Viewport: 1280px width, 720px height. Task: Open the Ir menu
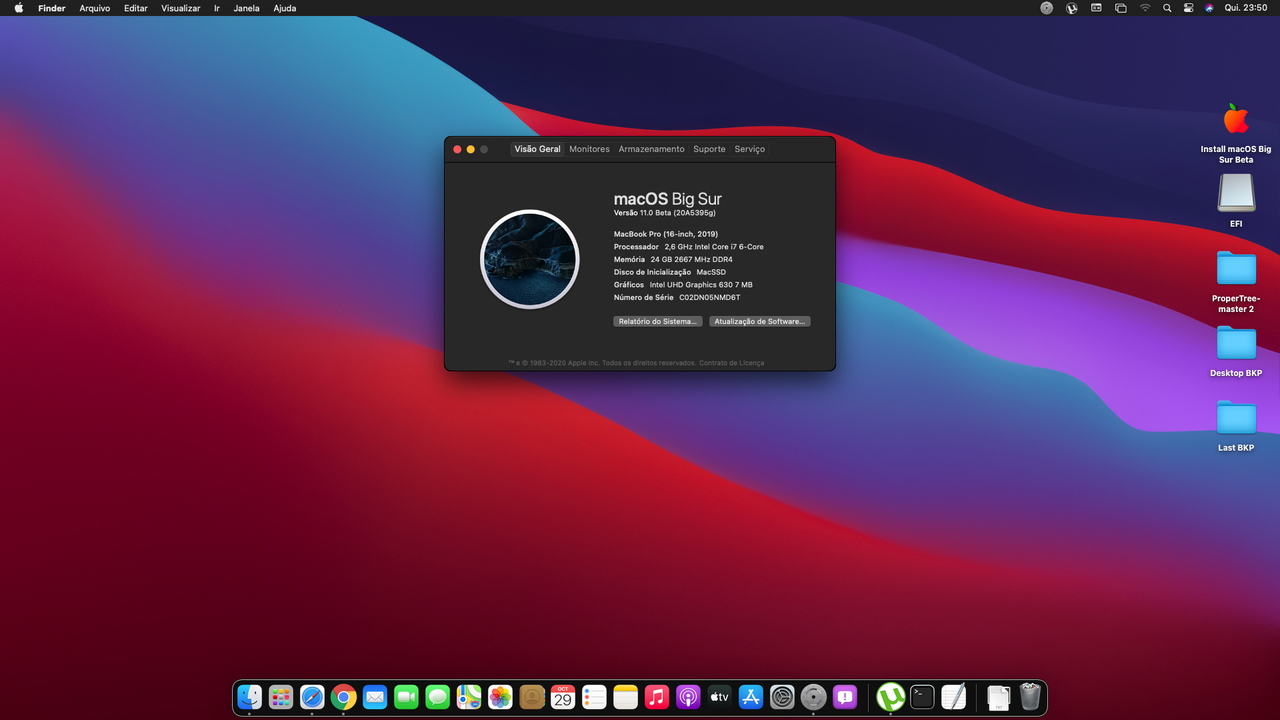[217, 8]
